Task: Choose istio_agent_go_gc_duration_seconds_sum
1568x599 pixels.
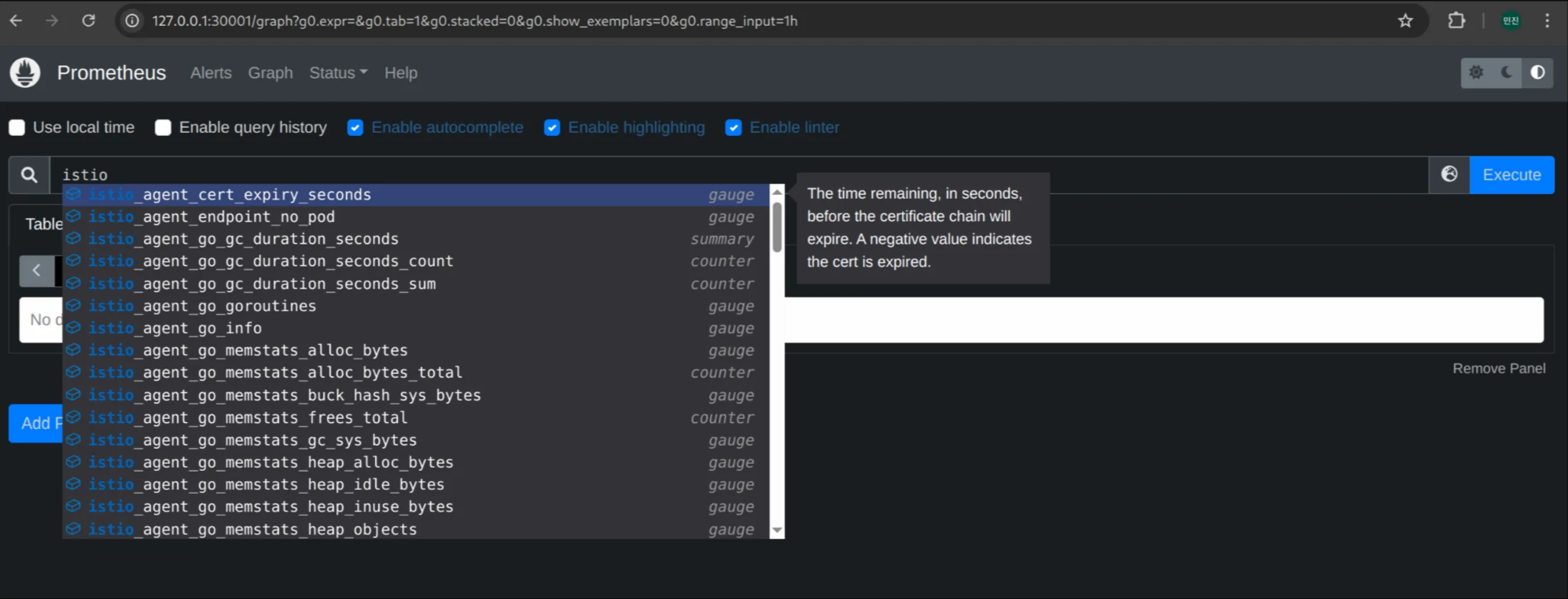Action: 416,284
